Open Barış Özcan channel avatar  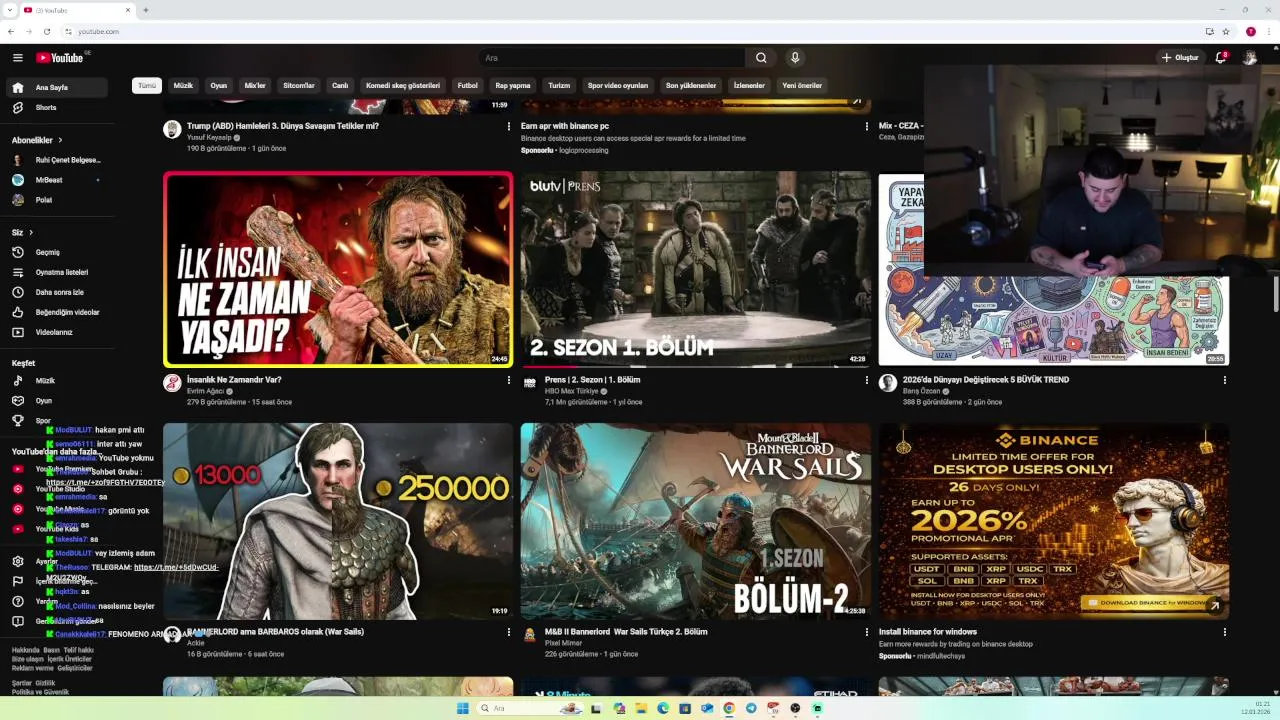pos(887,383)
